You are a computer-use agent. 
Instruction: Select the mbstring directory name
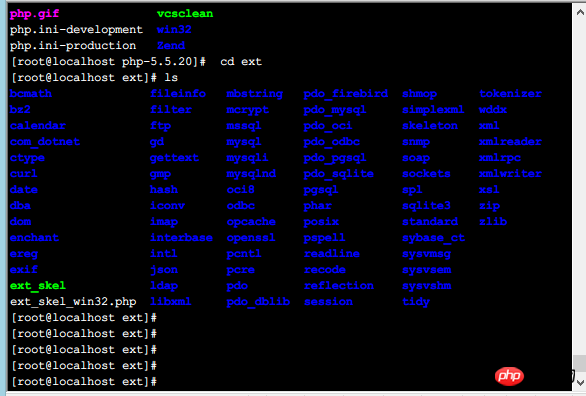pyautogui.click(x=255, y=94)
